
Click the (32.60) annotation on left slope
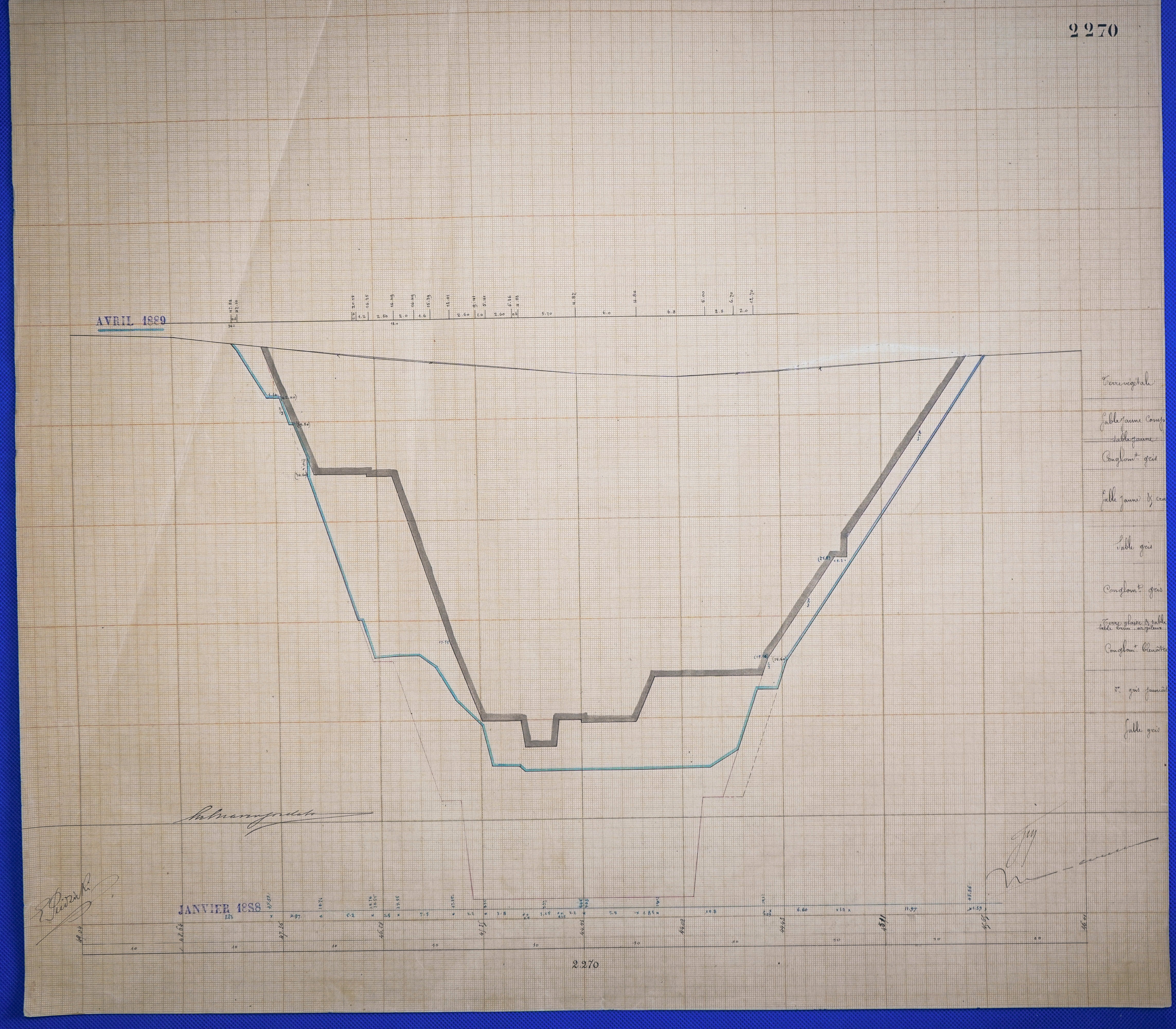click(300, 475)
